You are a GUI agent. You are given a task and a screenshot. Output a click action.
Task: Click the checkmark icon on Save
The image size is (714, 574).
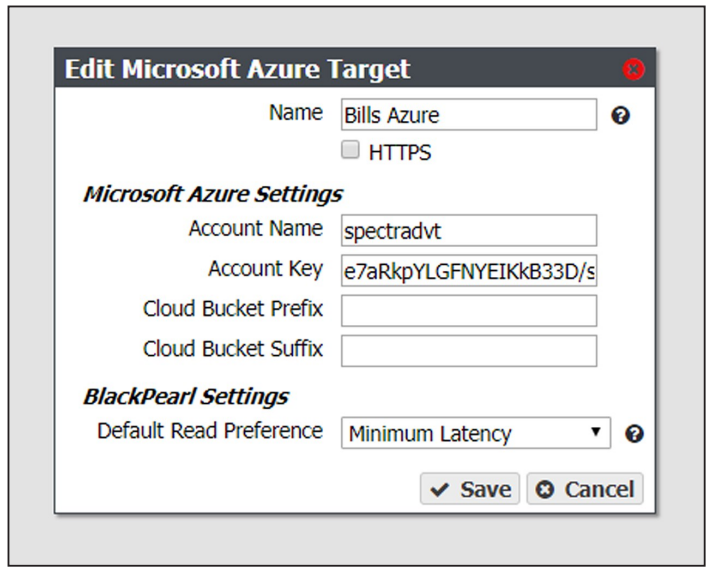click(440, 490)
